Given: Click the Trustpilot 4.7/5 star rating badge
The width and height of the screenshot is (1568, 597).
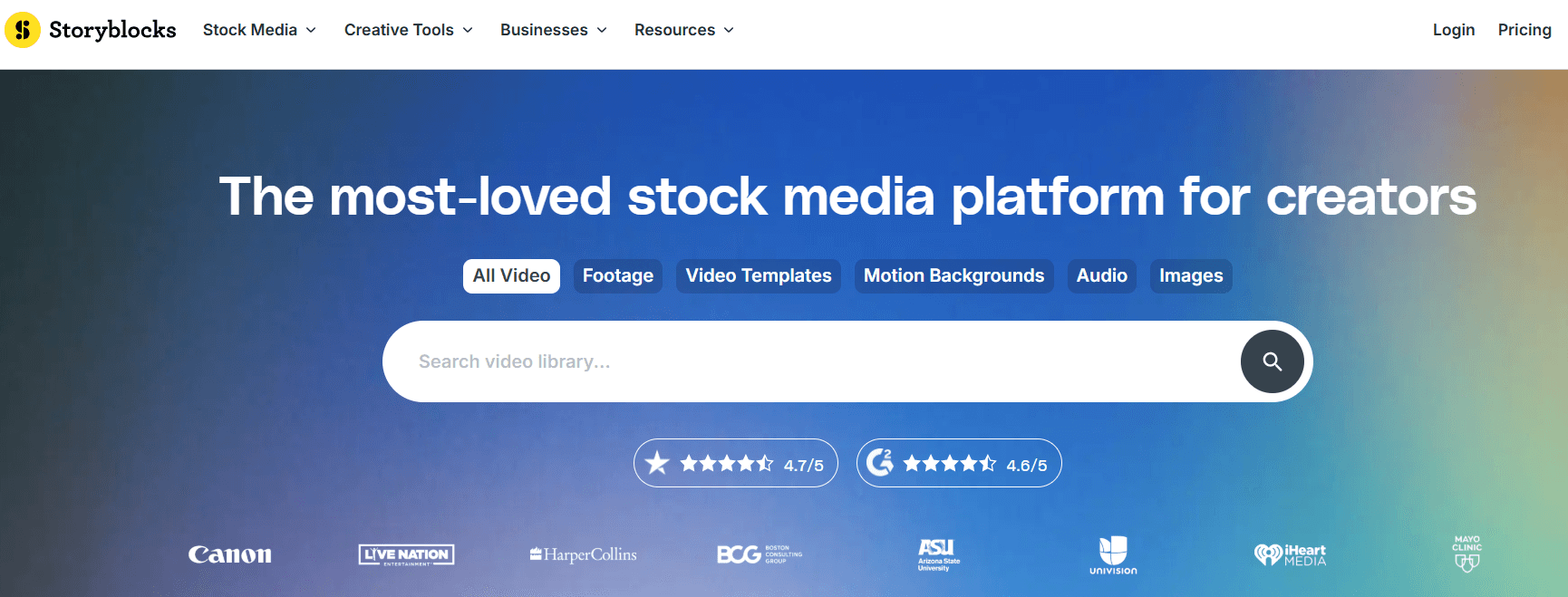Looking at the screenshot, I should [735, 464].
